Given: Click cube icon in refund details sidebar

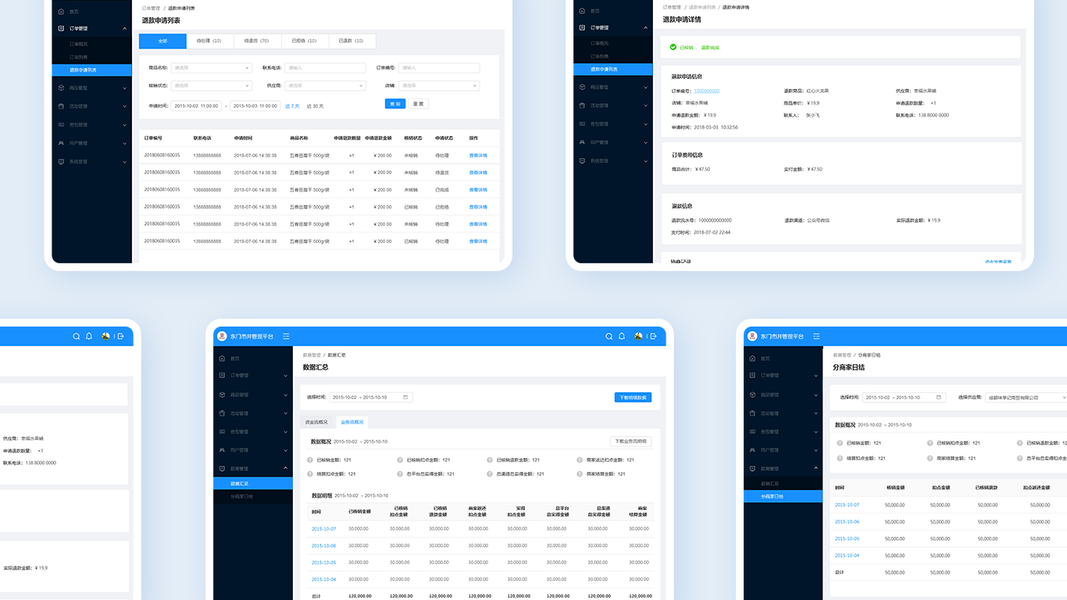Looking at the screenshot, I should tap(582, 87).
